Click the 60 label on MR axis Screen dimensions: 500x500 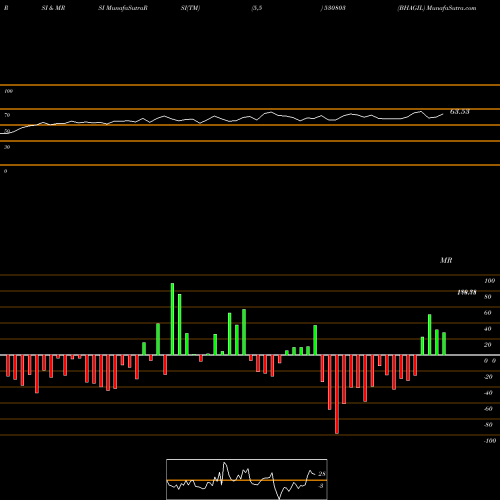point(488,313)
